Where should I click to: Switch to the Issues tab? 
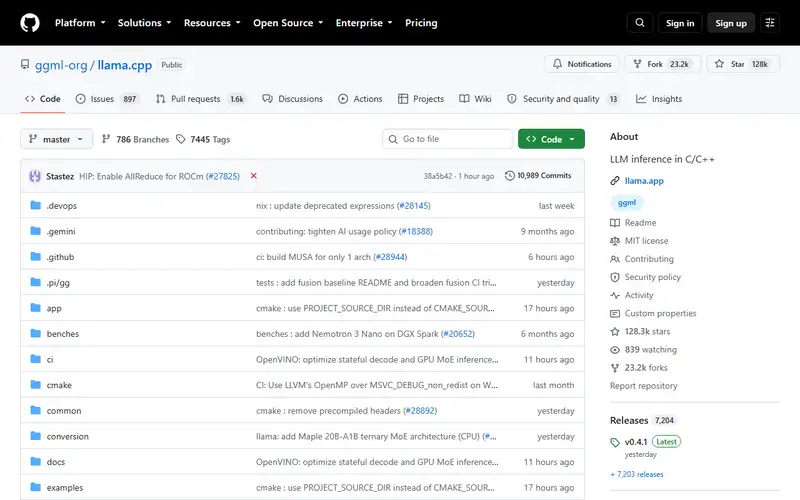coord(107,99)
